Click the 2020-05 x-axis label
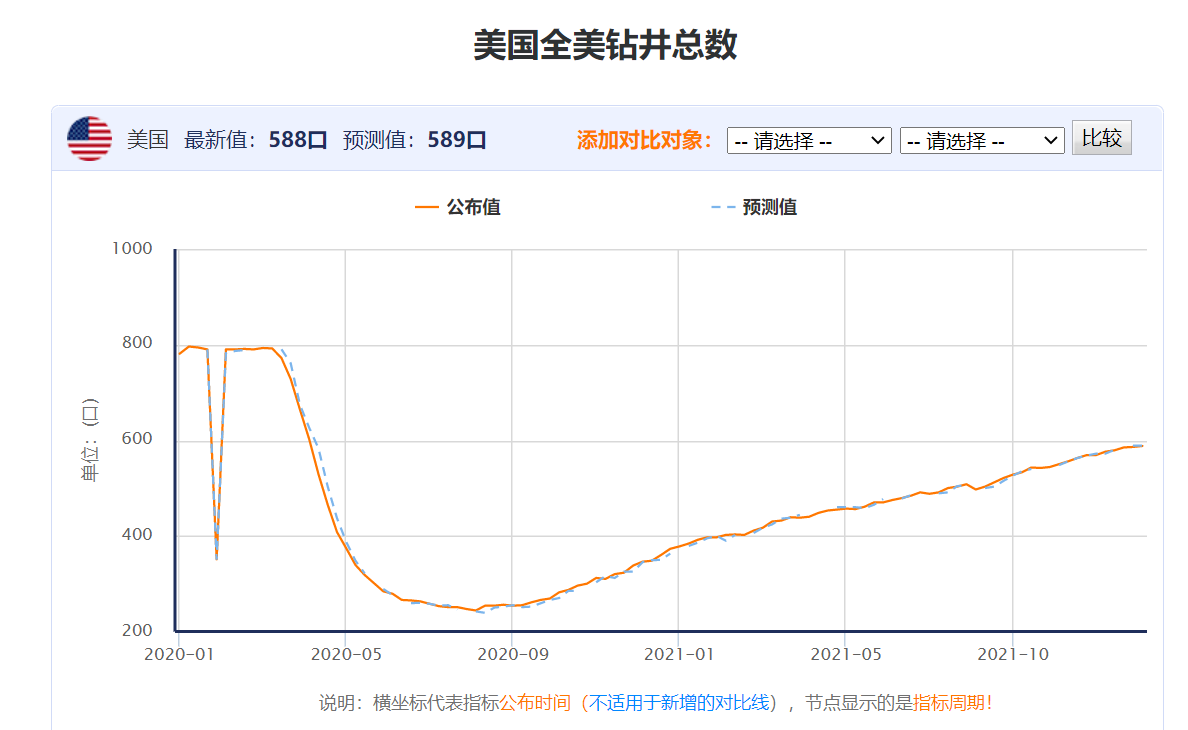Screen dimensions: 1188x730 [x=345, y=654]
